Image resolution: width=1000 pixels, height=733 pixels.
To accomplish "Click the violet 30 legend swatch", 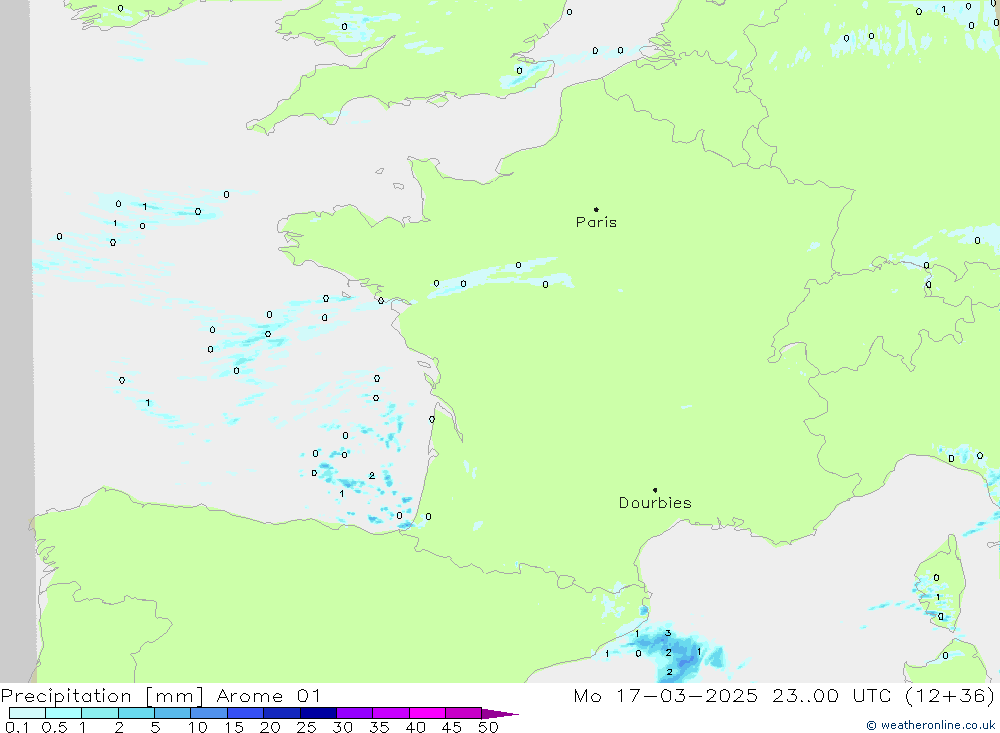I will [355, 713].
